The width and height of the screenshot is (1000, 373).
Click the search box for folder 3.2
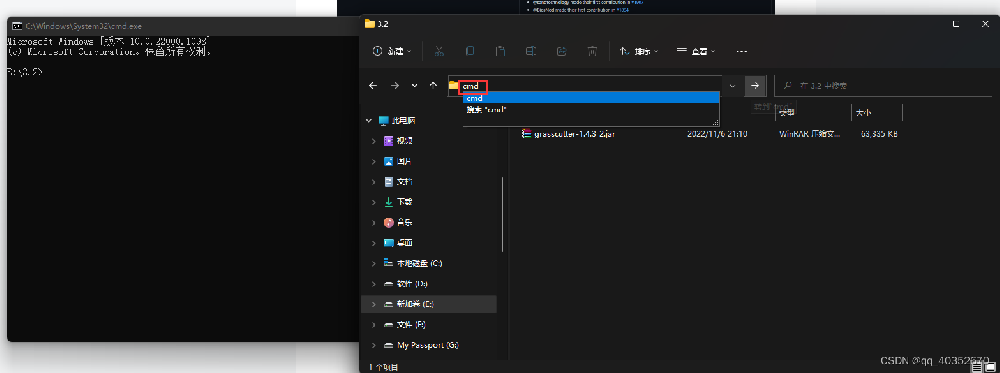pyautogui.click(x=883, y=85)
